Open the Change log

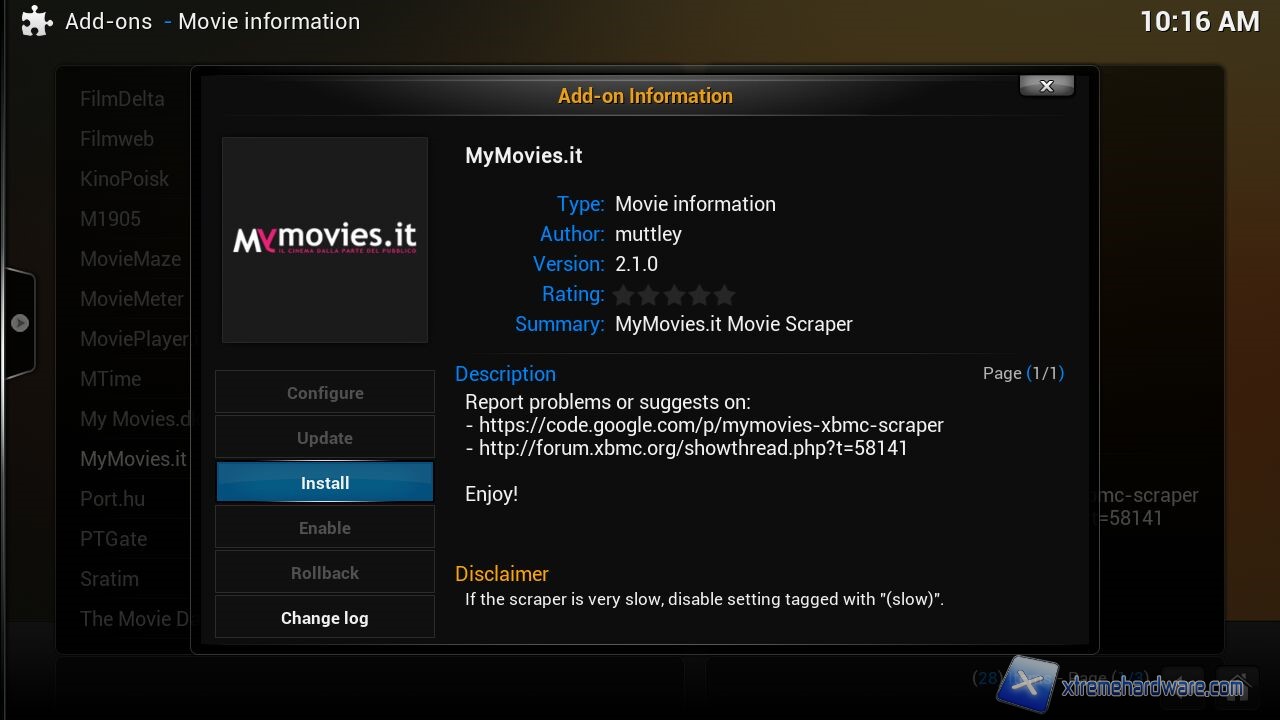[325, 618]
